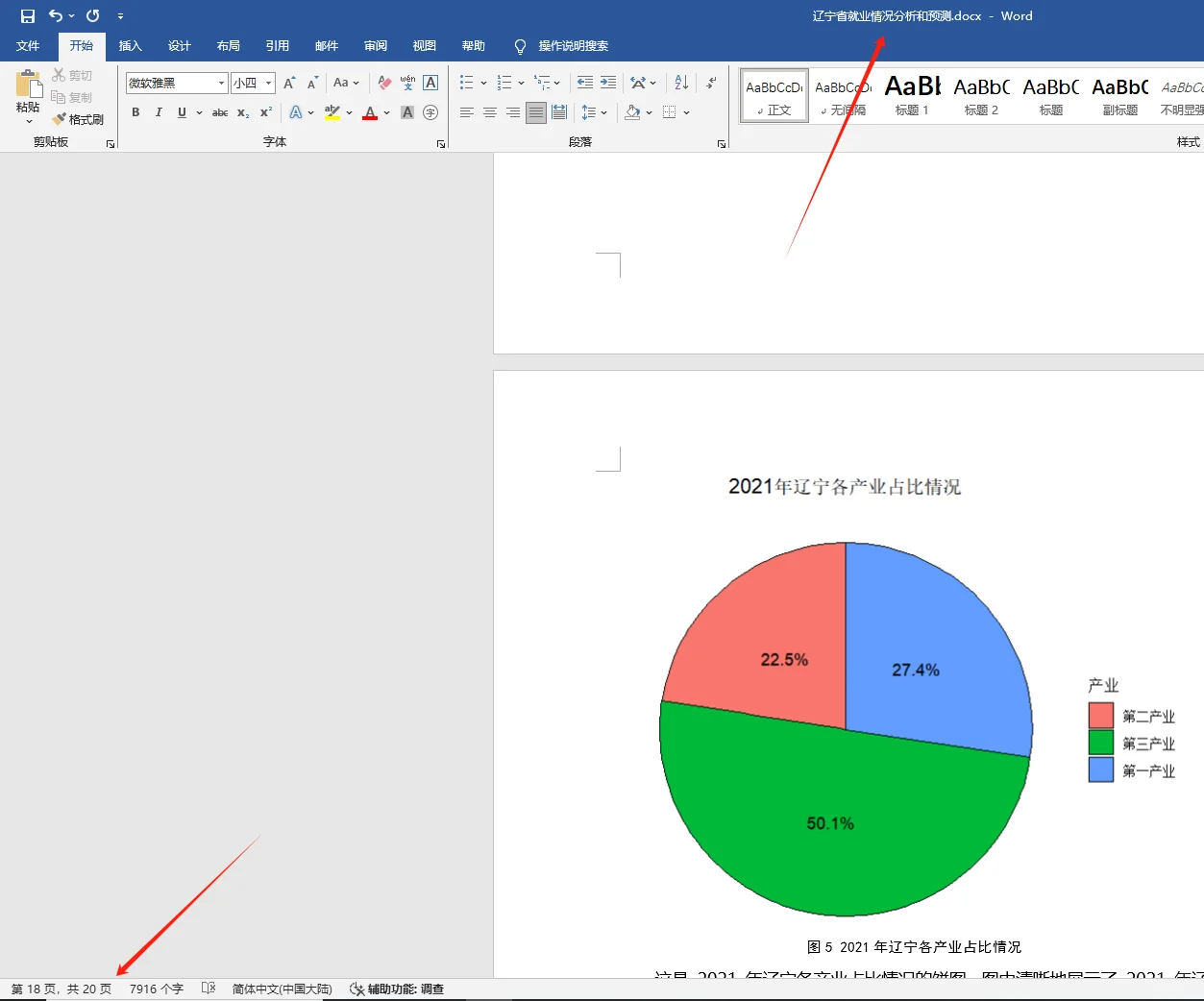Apply the 标题 1 style
Screen dimensions: 1204x1001
[x=911, y=94]
